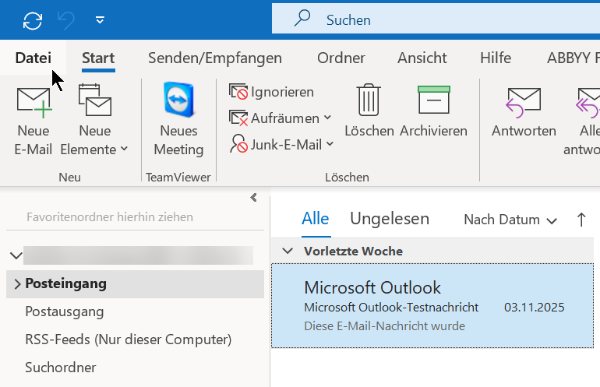
Task: Open the Neue Elemente dropdown
Action: [x=94, y=120]
